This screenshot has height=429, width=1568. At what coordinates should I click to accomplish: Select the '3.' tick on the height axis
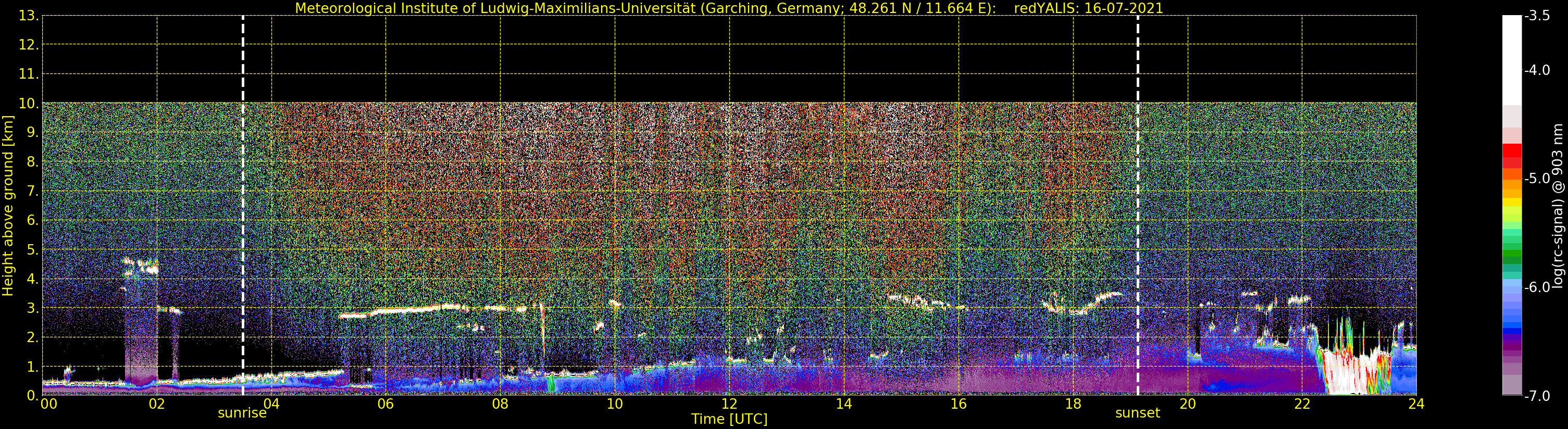click(x=33, y=308)
